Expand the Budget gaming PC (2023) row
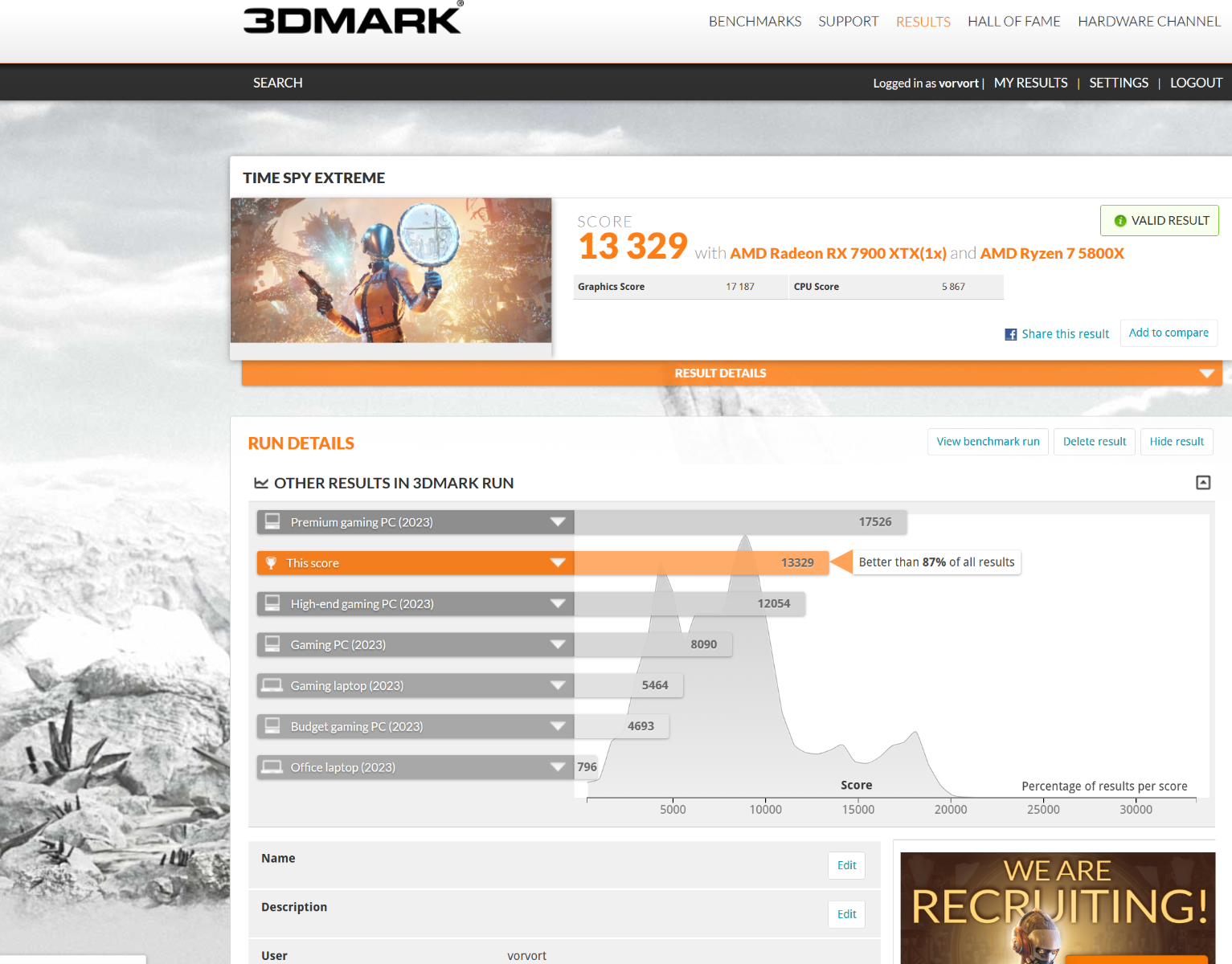This screenshot has height=964, width=1232. click(558, 727)
